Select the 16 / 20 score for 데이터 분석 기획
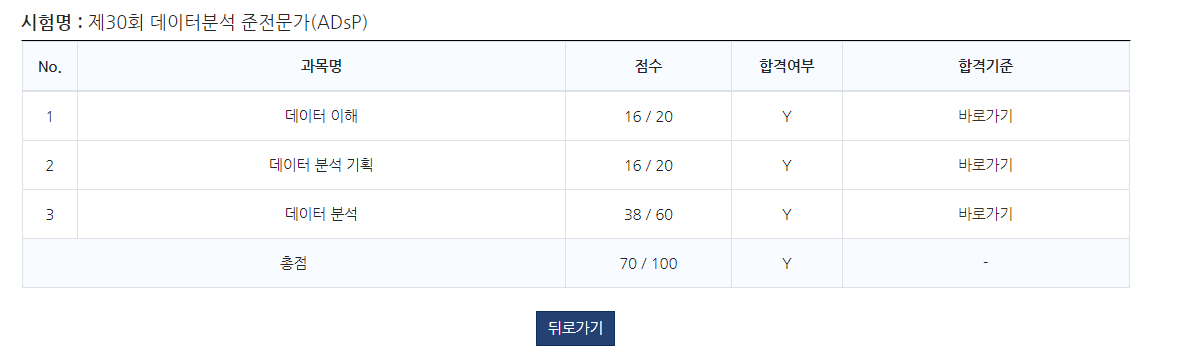The height and width of the screenshot is (363, 1186). click(x=648, y=165)
